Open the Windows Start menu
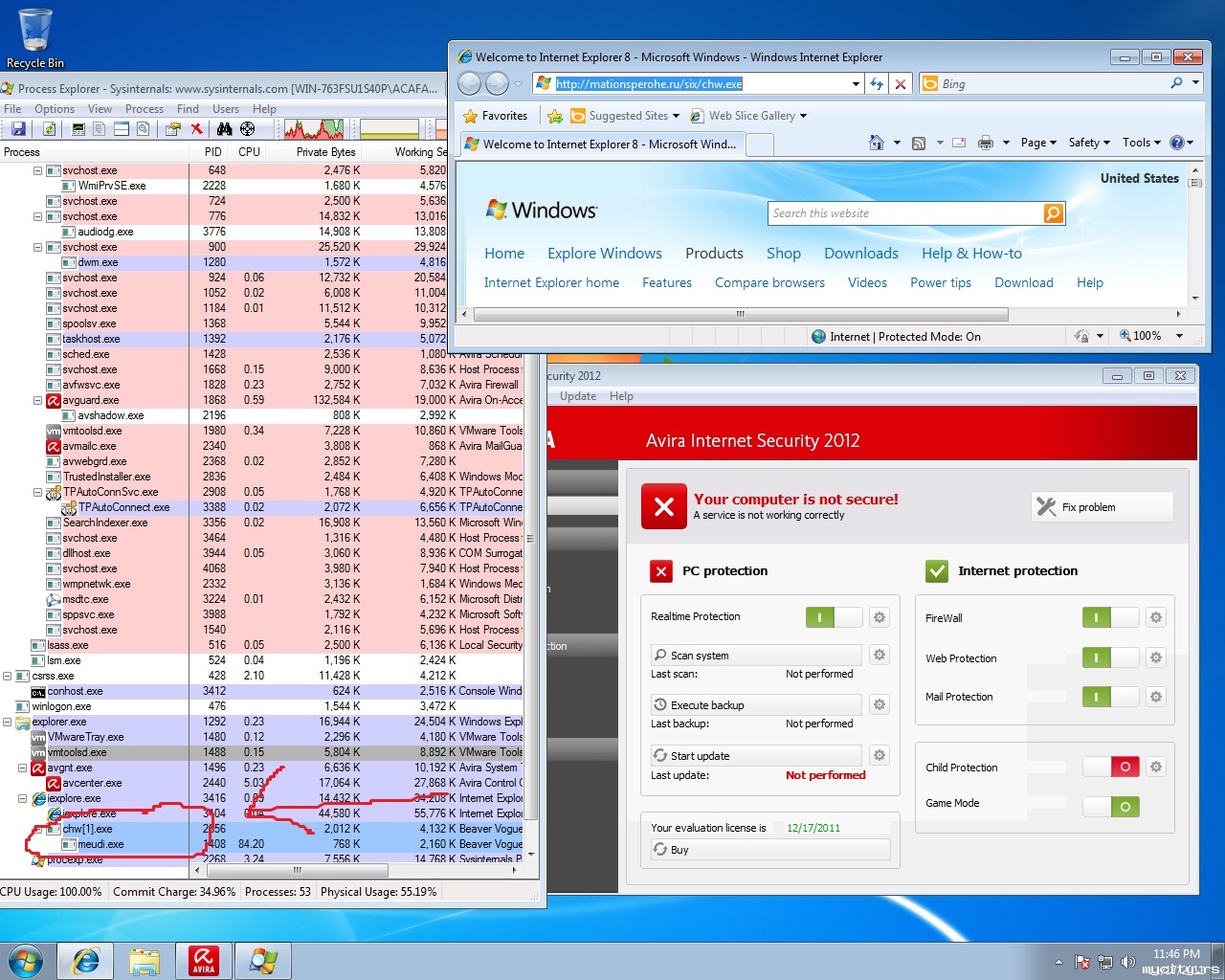The image size is (1225, 980). 26,961
